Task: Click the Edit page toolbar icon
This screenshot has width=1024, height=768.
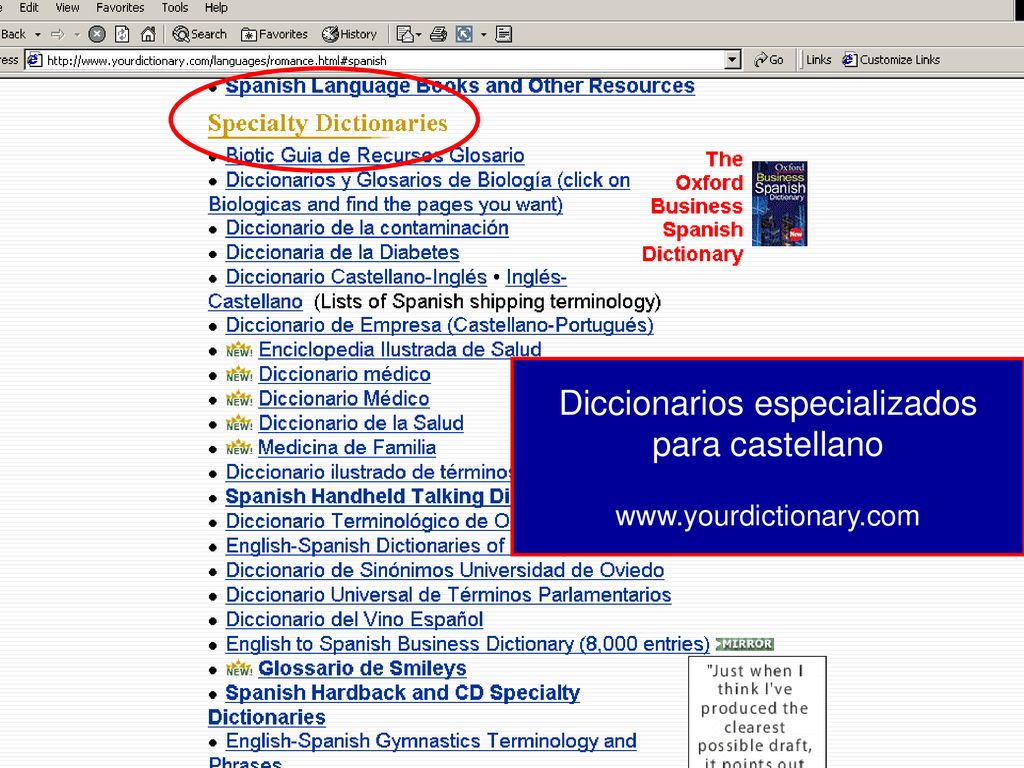Action: click(x=504, y=34)
